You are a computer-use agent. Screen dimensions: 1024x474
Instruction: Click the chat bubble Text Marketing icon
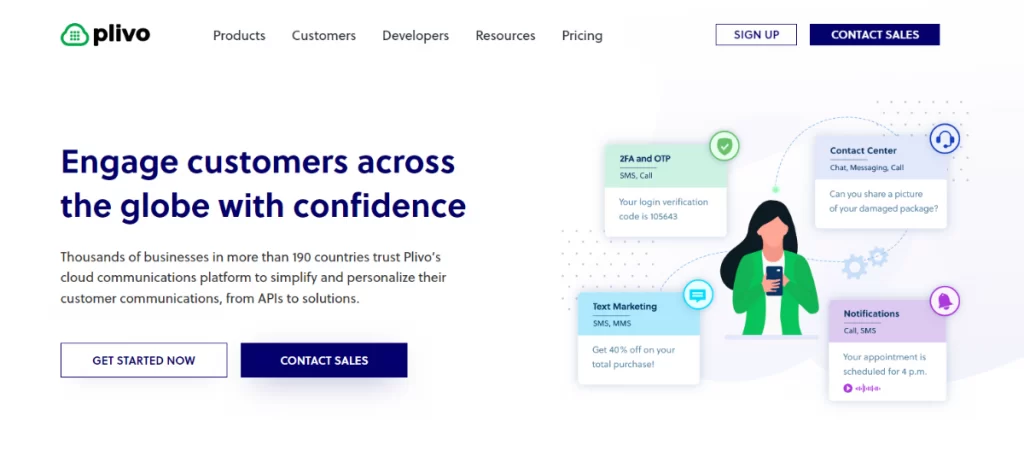[697, 295]
